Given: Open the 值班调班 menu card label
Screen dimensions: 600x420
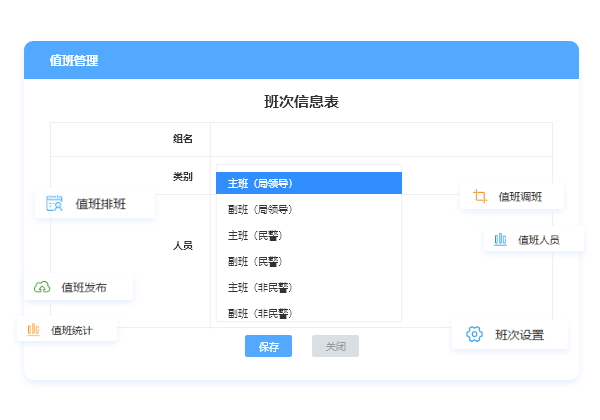Looking at the screenshot, I should tap(520, 196).
